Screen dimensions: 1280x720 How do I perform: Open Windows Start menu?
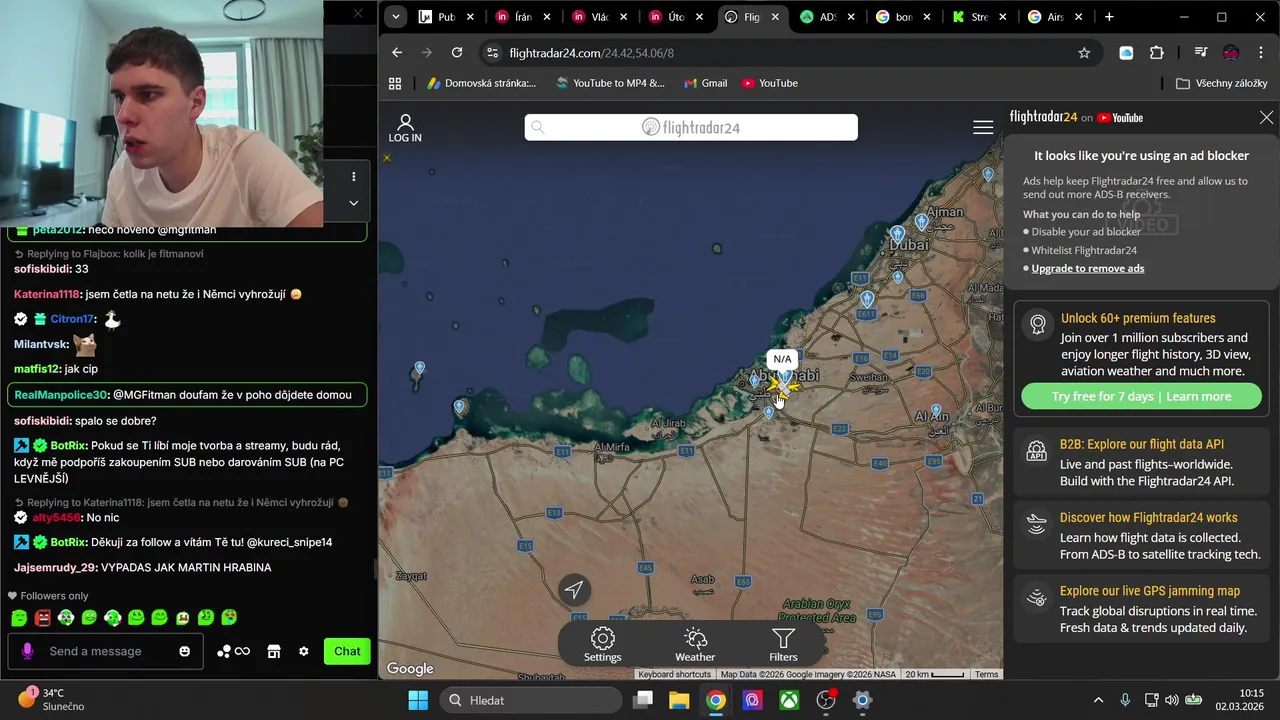[418, 700]
